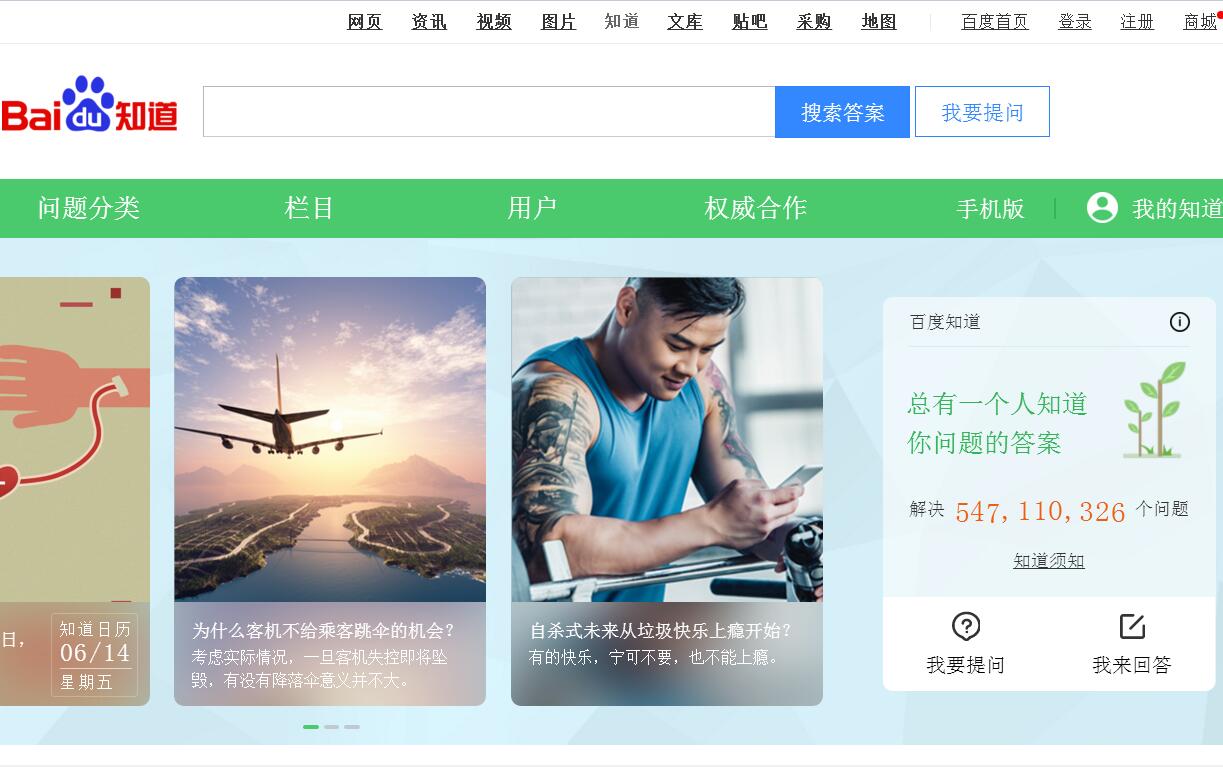This screenshot has height=767, width=1223.
Task: Select 权威合作 in the green navigation bar
Action: coord(755,208)
